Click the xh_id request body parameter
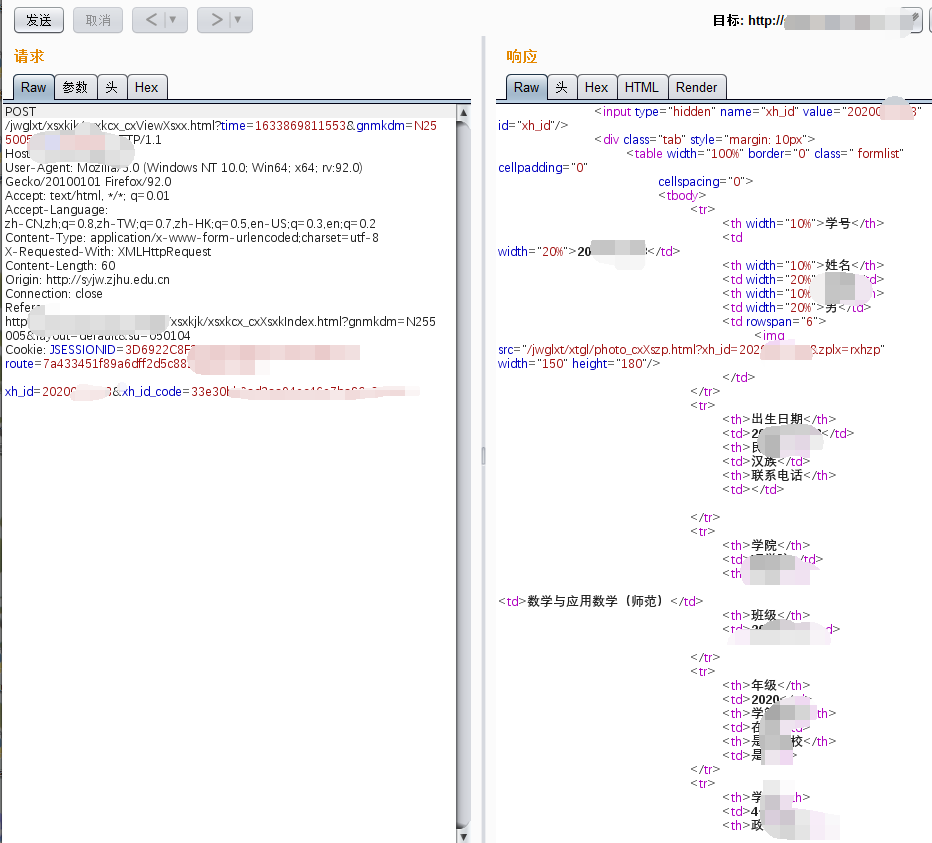The width and height of the screenshot is (932, 843). tap(58, 391)
